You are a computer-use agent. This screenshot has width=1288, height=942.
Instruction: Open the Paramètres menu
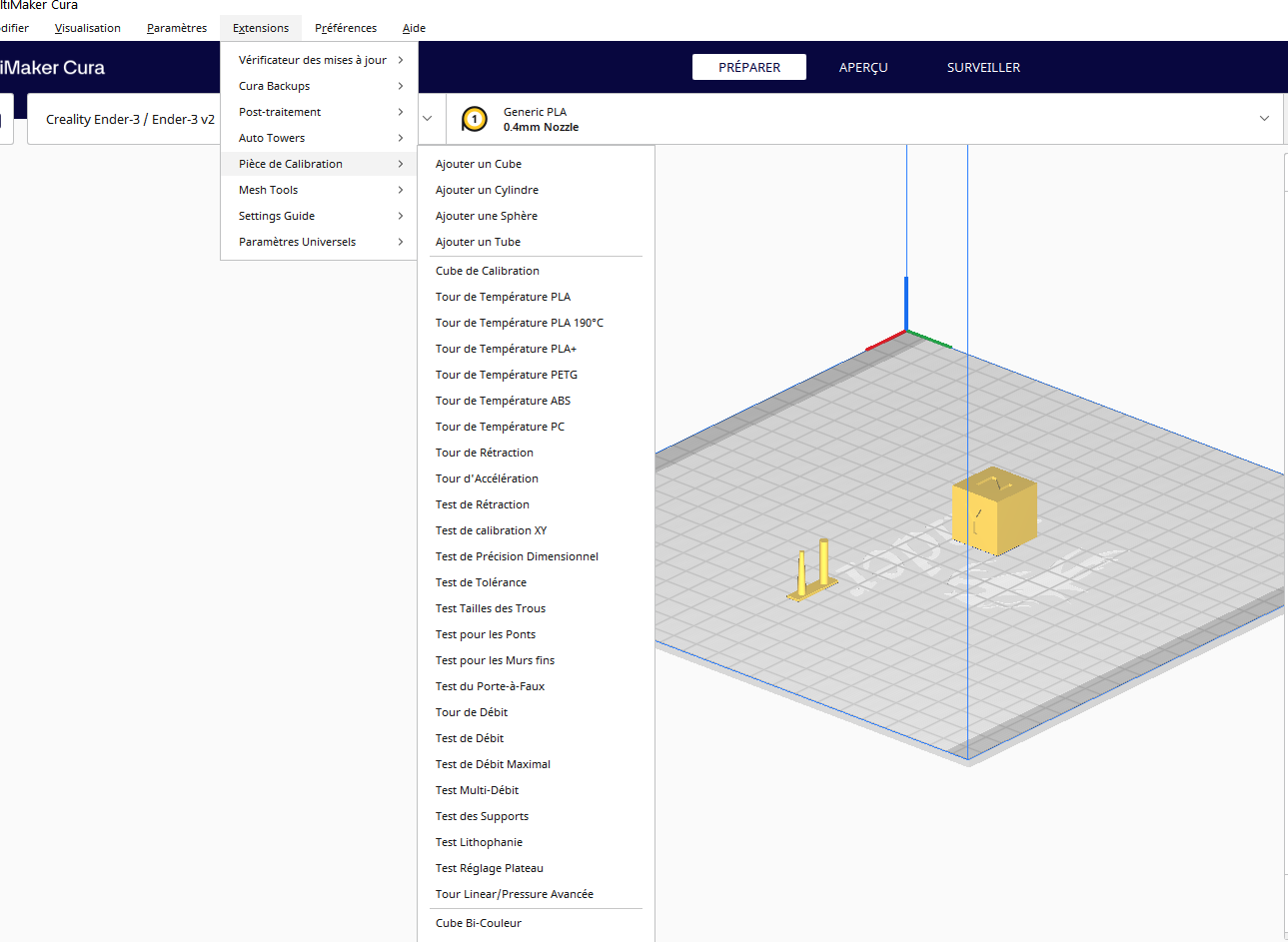tap(177, 28)
